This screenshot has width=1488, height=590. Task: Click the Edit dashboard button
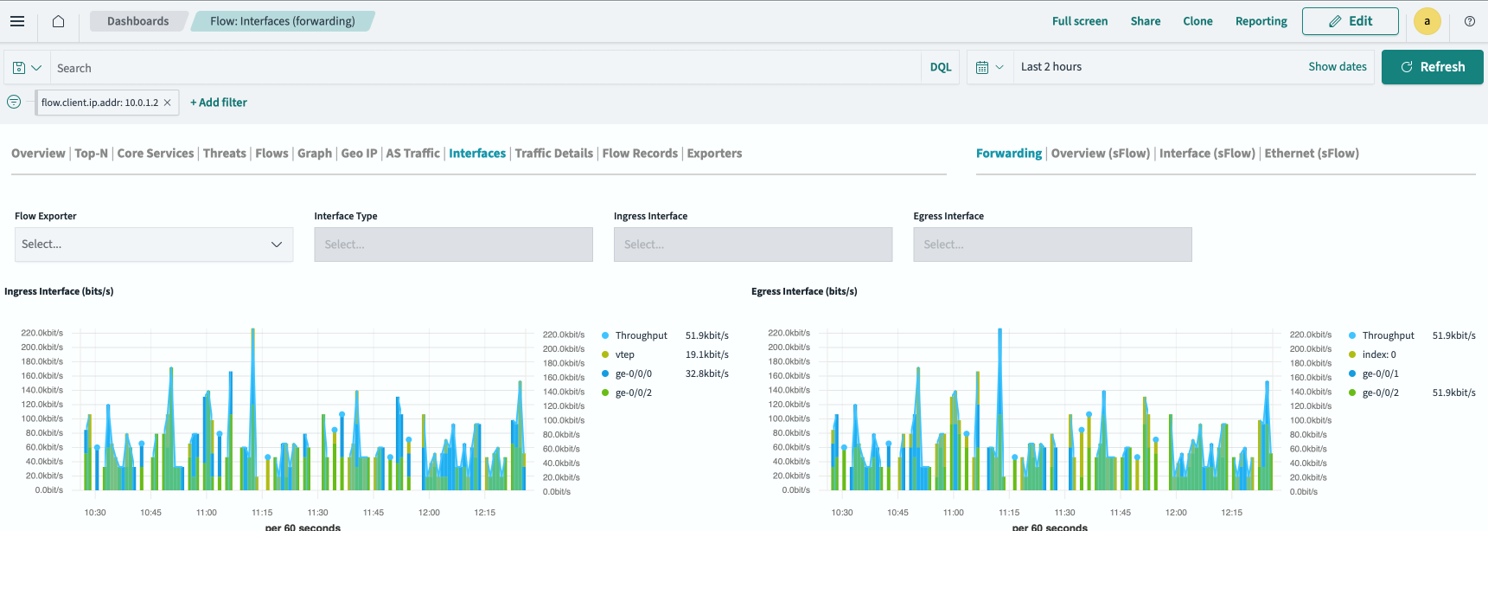(x=1350, y=21)
